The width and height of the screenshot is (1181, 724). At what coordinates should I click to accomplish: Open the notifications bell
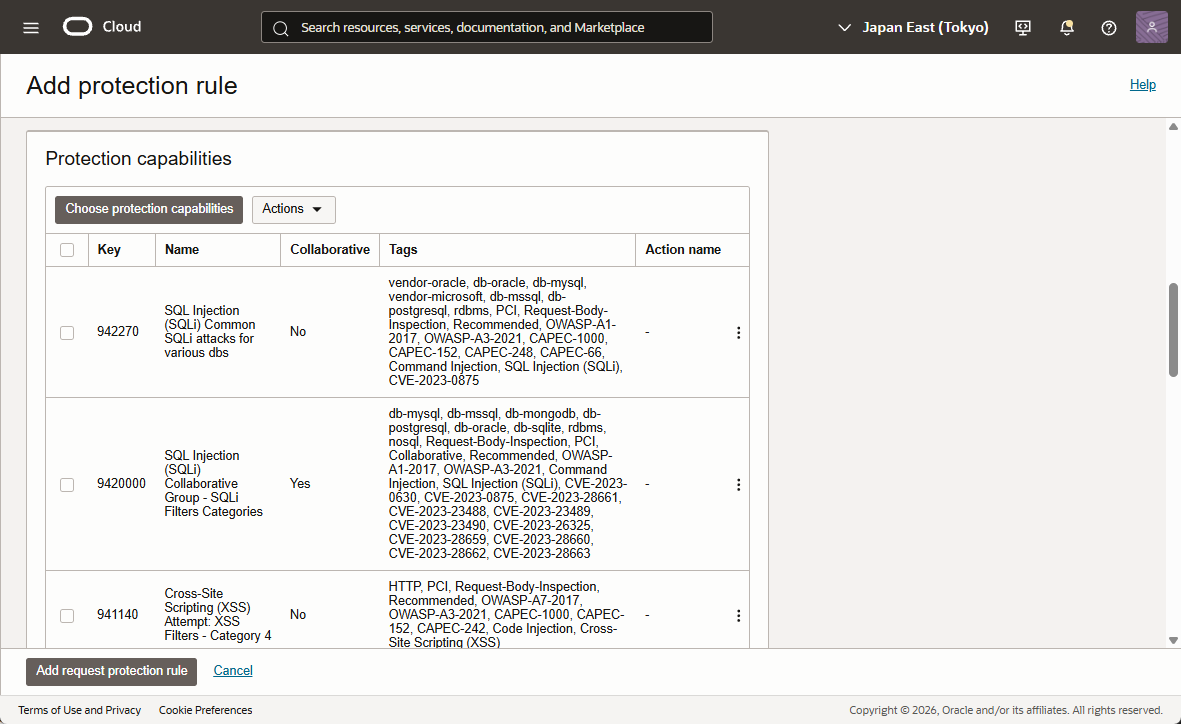pos(1066,28)
